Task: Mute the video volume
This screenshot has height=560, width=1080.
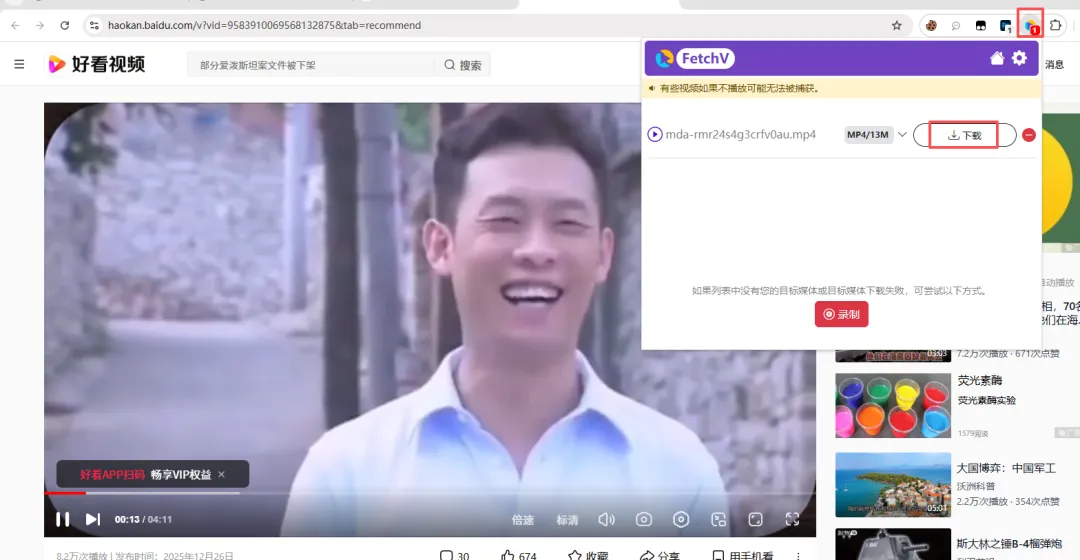Action: [x=606, y=519]
